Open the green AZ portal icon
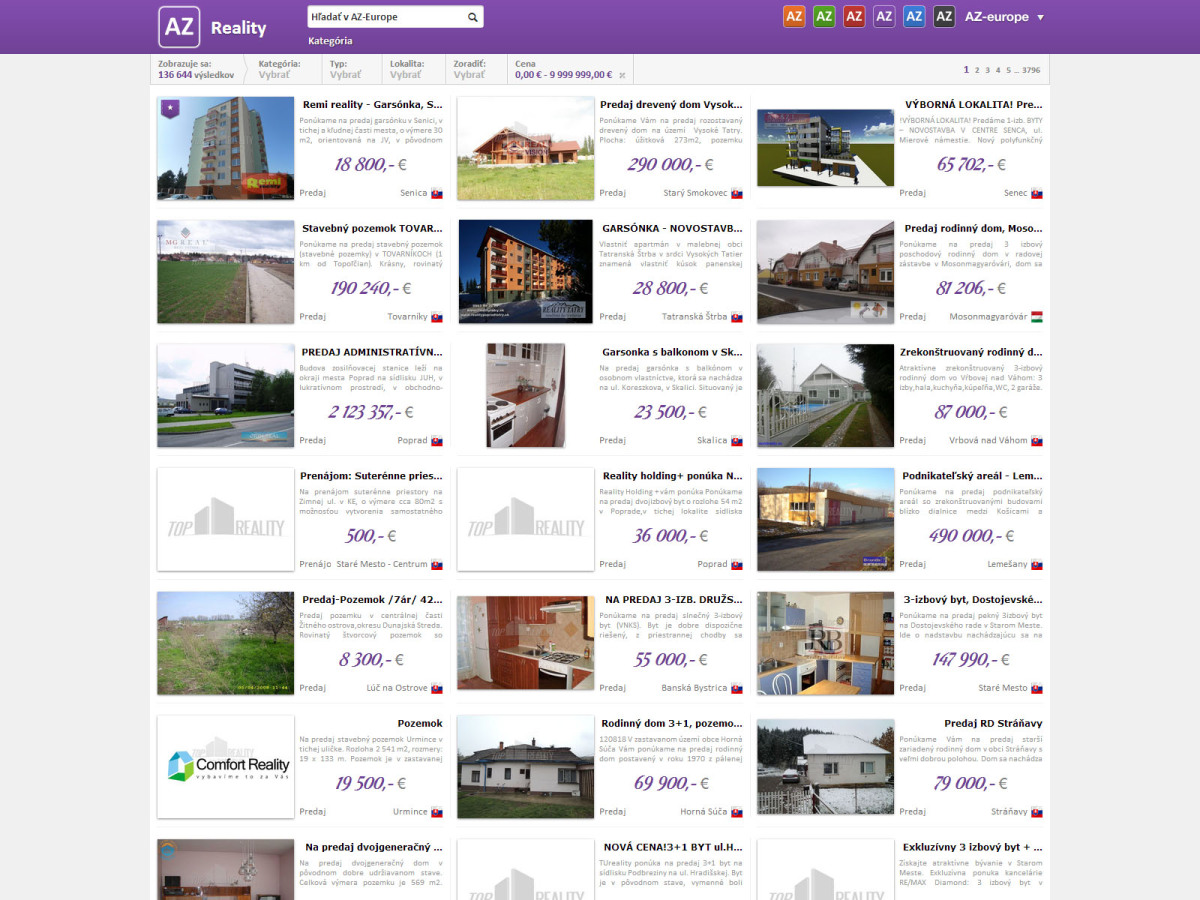Viewport: 1200px width, 900px height. click(x=824, y=16)
